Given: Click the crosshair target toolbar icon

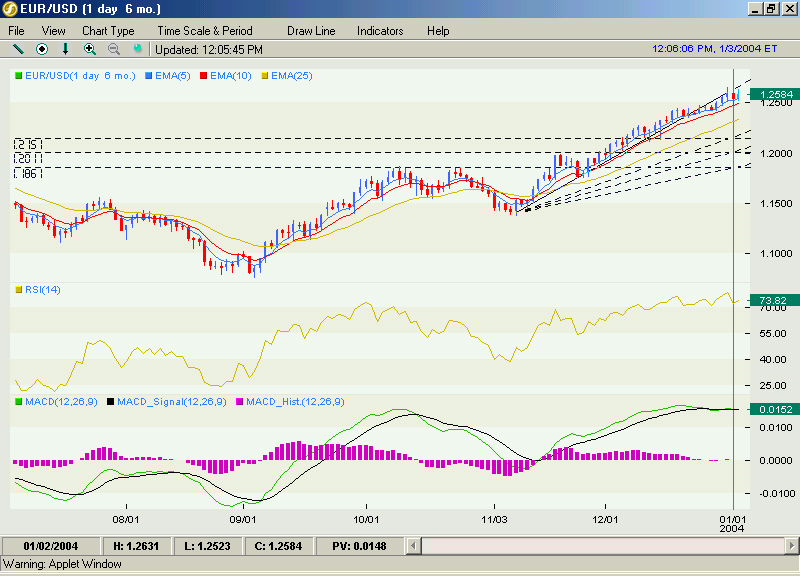Looking at the screenshot, I should click(x=42, y=49).
